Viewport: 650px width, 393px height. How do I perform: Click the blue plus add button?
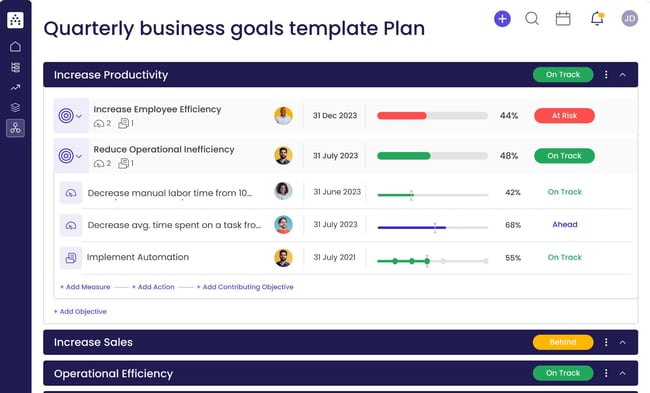click(x=502, y=19)
